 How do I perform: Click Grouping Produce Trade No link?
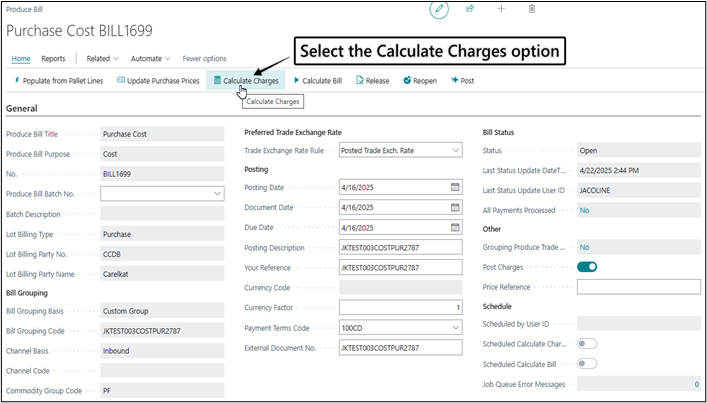click(x=584, y=247)
